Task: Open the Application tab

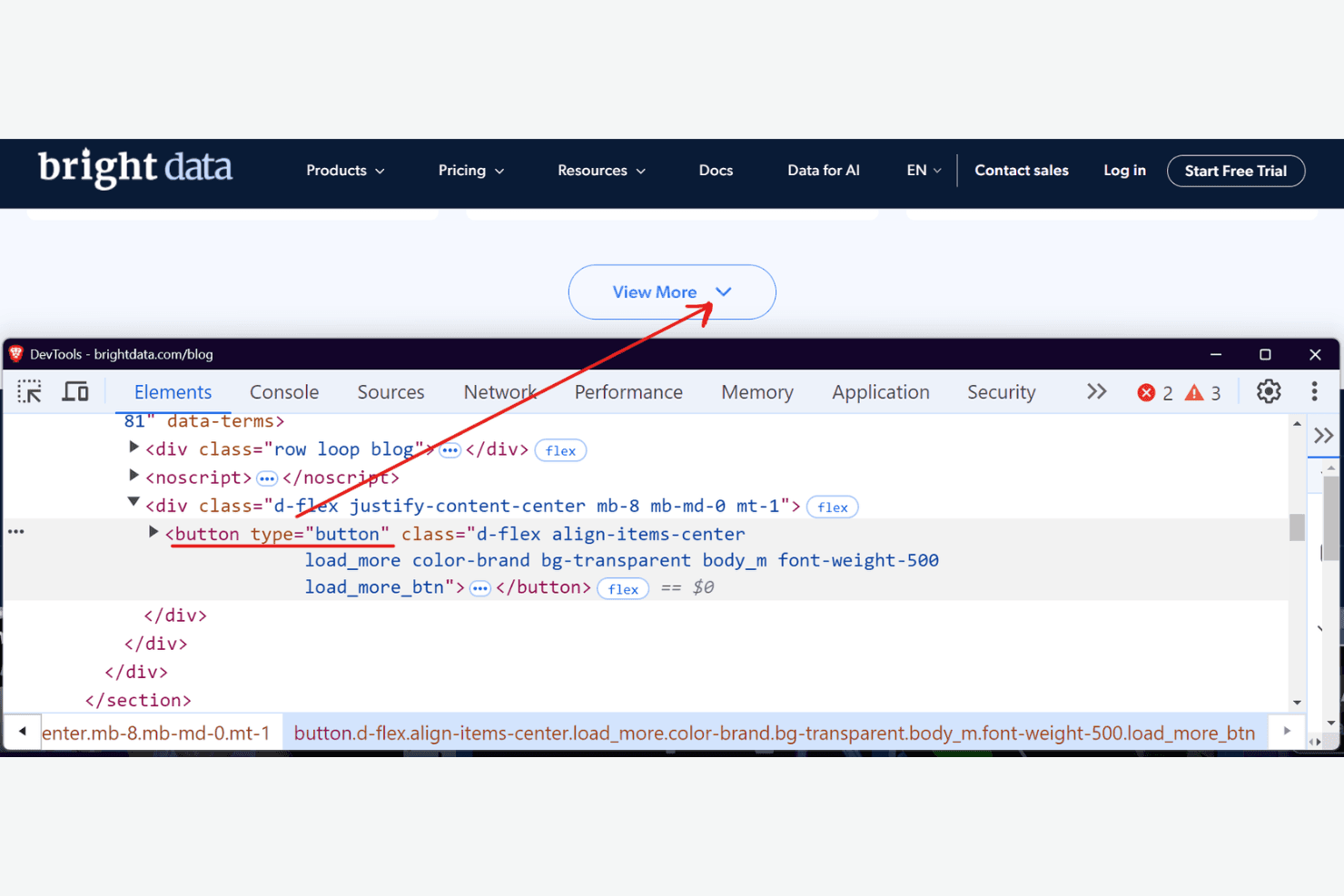Action: [x=881, y=392]
